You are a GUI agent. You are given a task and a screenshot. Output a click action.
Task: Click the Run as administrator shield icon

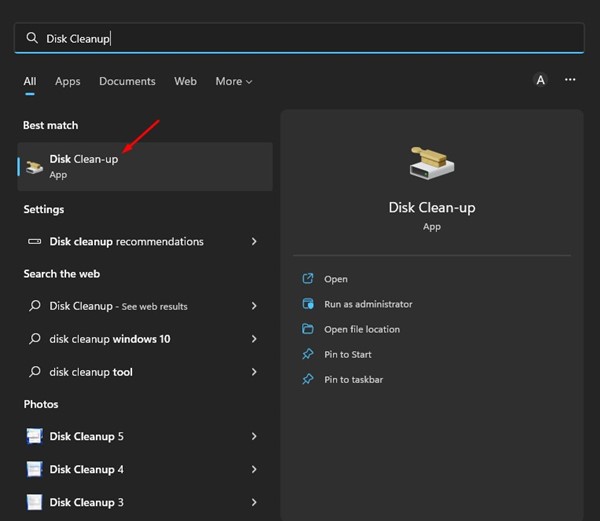(308, 304)
